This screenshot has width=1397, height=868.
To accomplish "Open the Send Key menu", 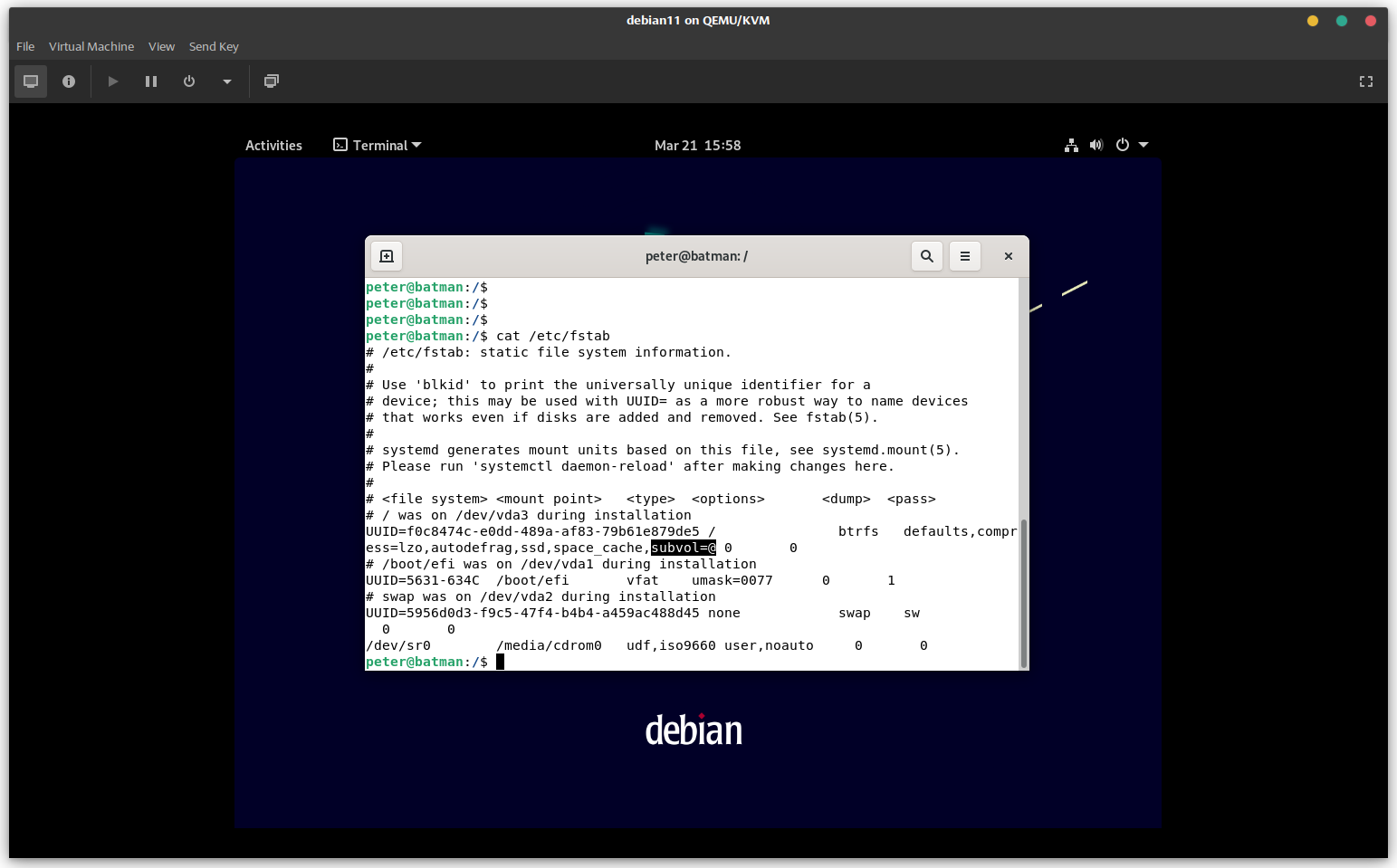I will (214, 46).
